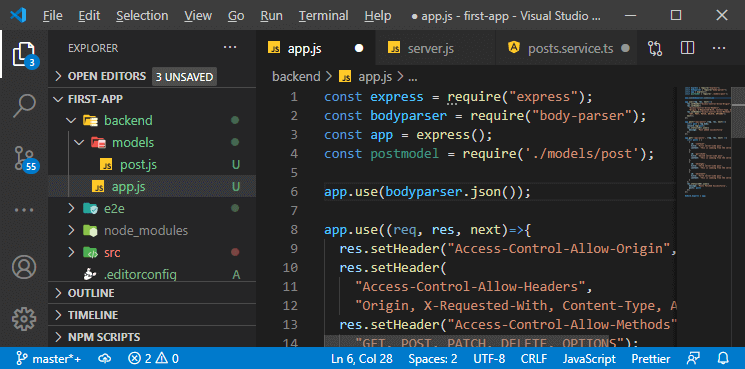Click the Visual Studio Code logo icon
The width and height of the screenshot is (745, 369).
(18, 15)
